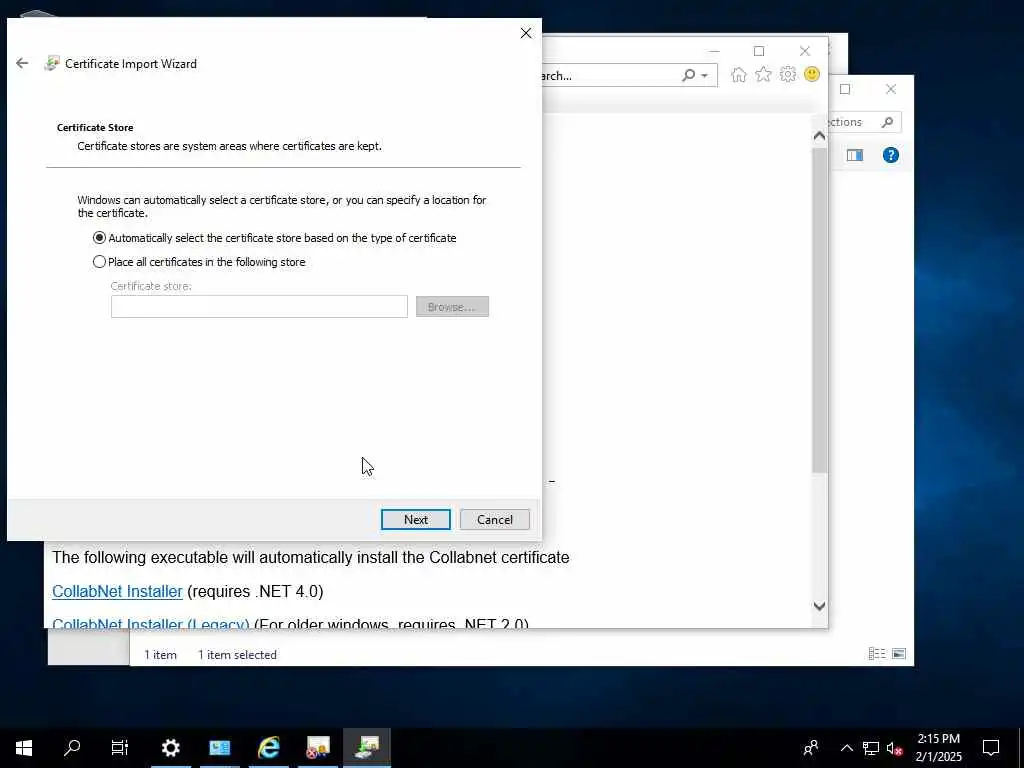Open People icon in system tray
Viewport: 1024px width, 768px height.
point(810,748)
